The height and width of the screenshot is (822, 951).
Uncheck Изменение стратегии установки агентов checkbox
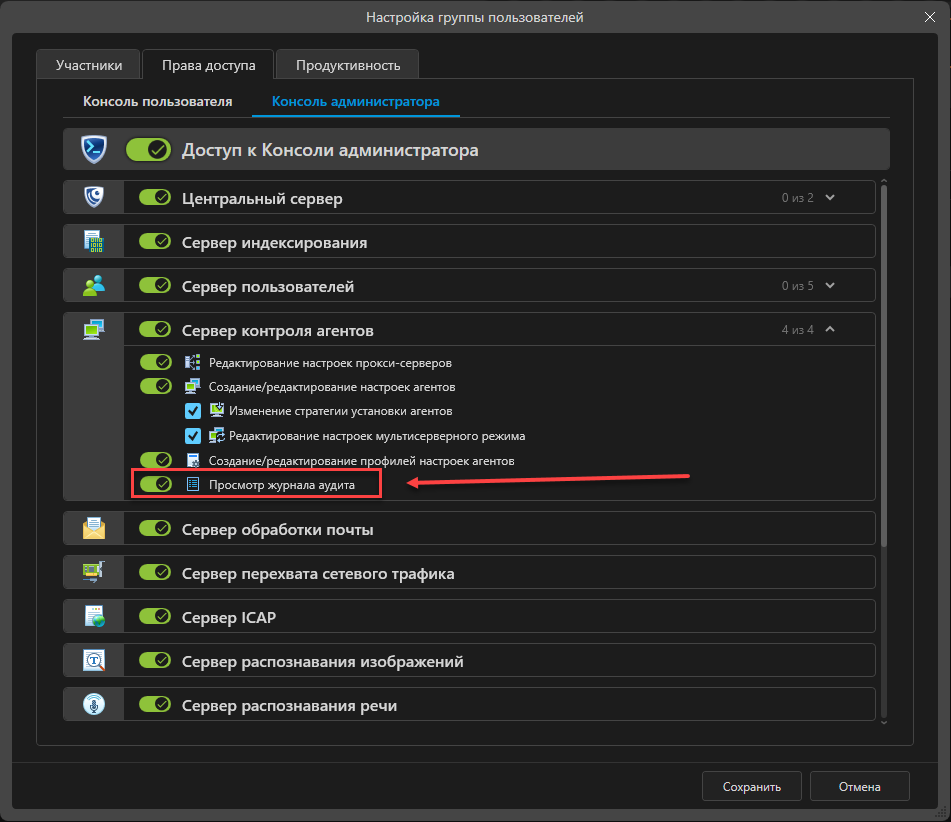tap(194, 411)
